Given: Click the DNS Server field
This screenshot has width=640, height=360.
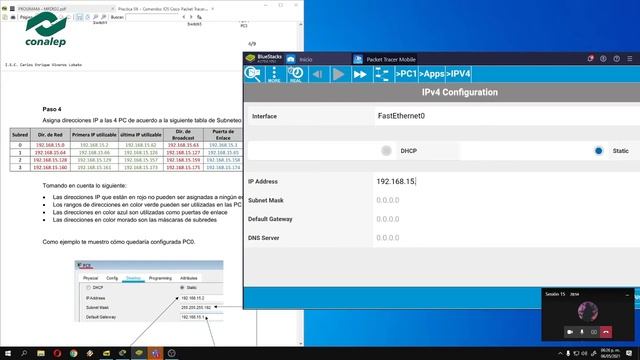Looking at the screenshot, I should point(506,238).
